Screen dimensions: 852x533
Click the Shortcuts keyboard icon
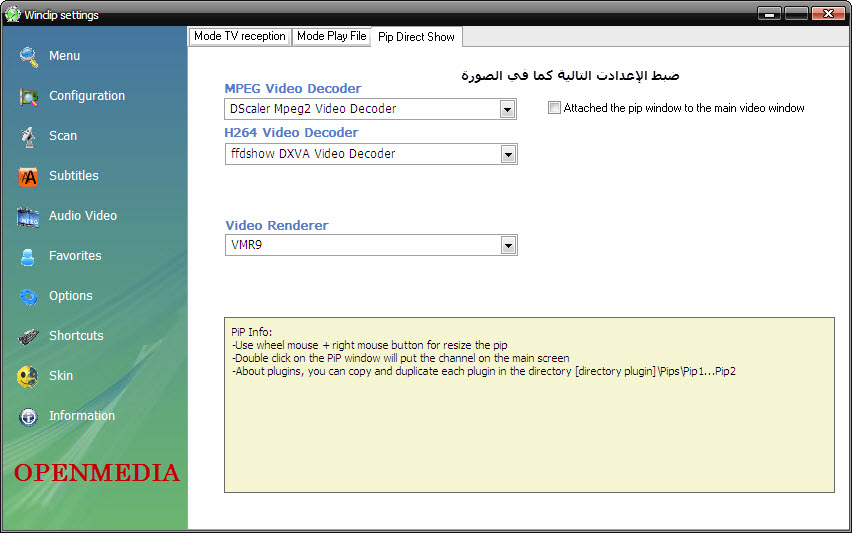coord(28,337)
